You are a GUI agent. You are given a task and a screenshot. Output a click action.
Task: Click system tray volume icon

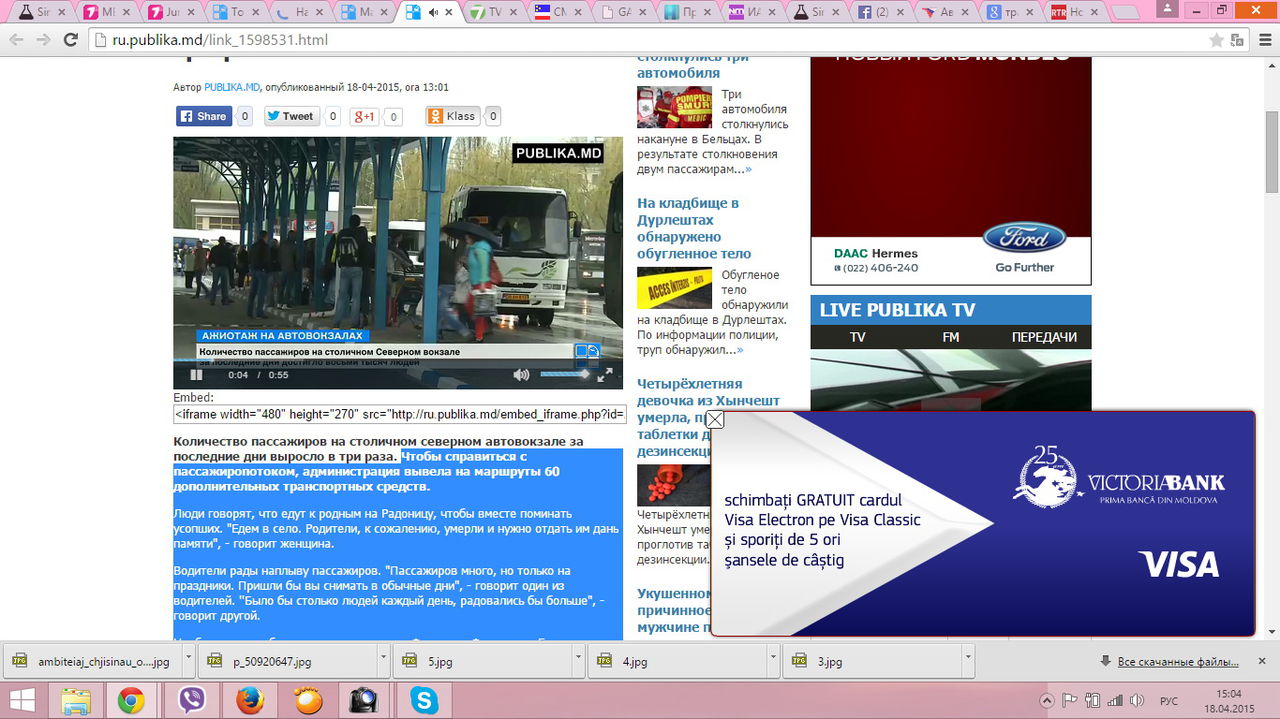[x=1139, y=700]
